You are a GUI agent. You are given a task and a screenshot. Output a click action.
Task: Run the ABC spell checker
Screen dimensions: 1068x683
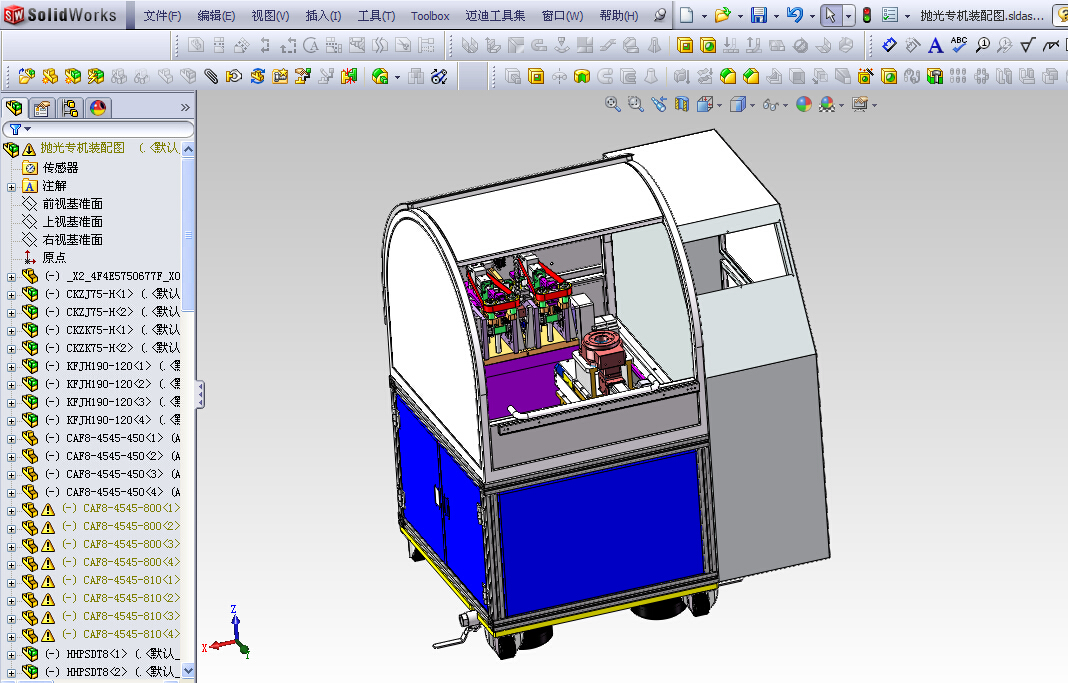[x=959, y=46]
